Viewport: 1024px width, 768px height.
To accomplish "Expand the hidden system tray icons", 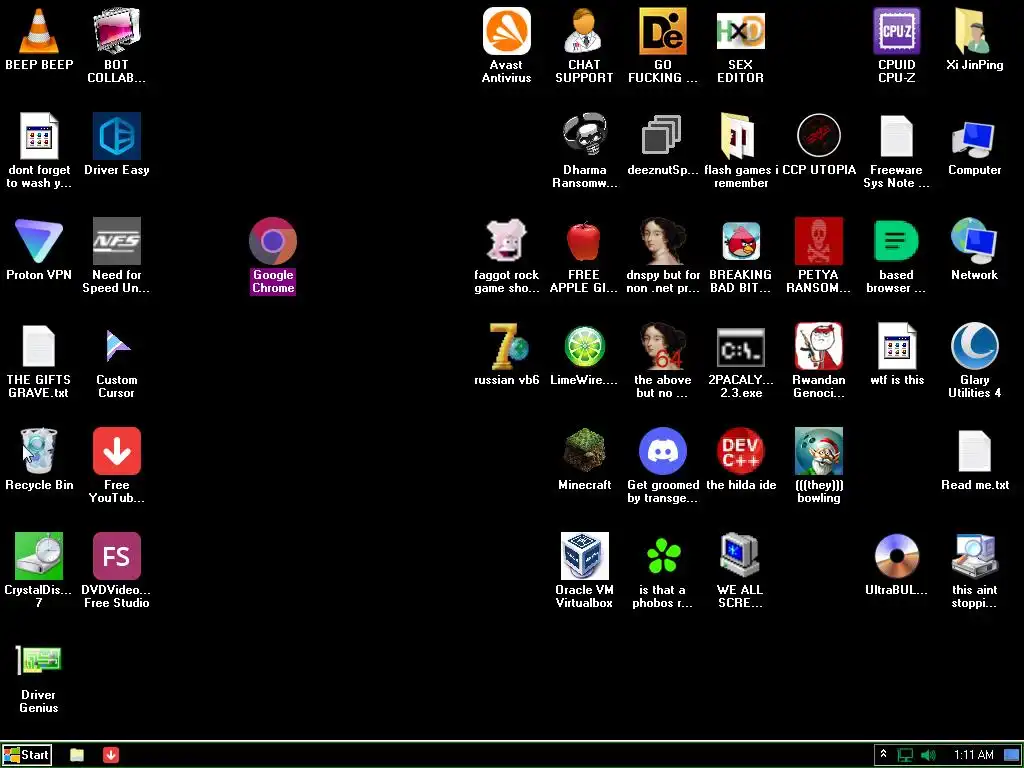I will tap(883, 755).
